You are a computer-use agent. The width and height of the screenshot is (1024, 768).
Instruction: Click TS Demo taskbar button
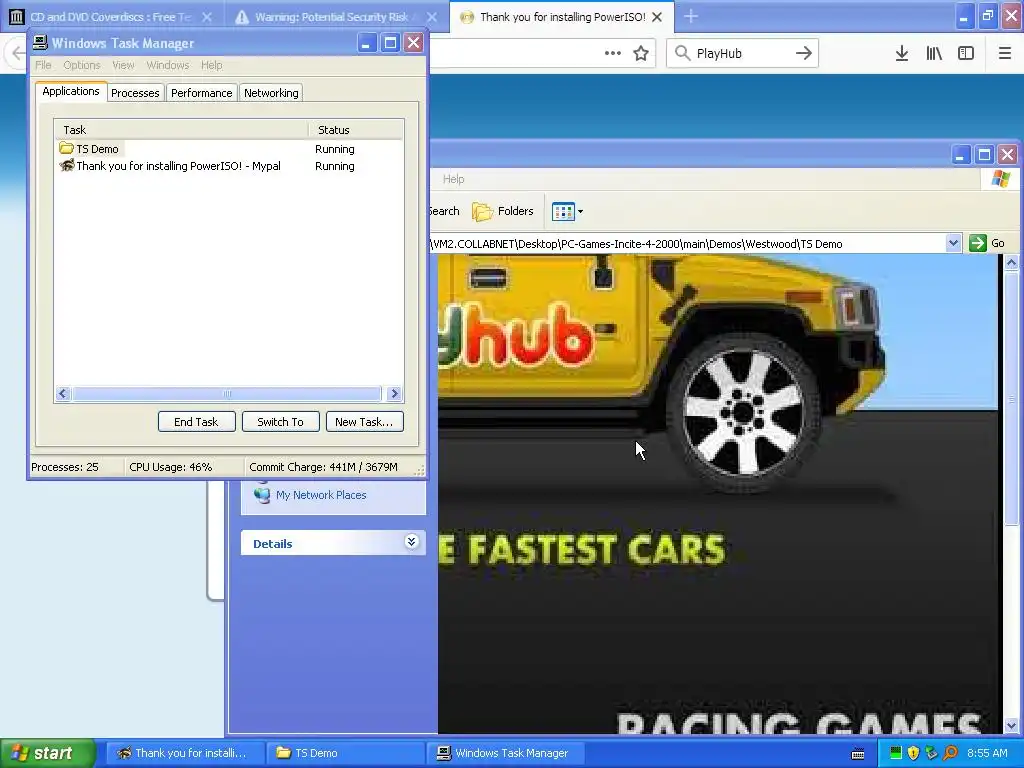click(x=345, y=753)
